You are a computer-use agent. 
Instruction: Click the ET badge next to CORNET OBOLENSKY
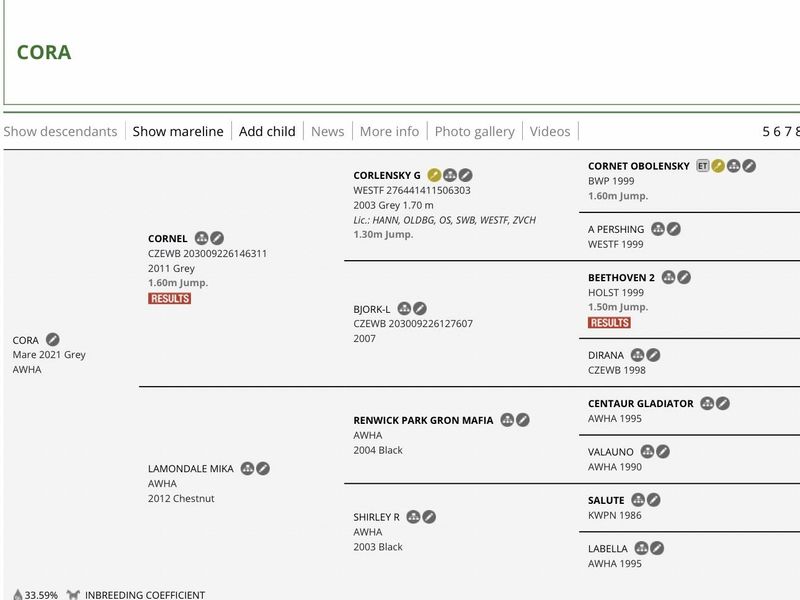coord(703,166)
